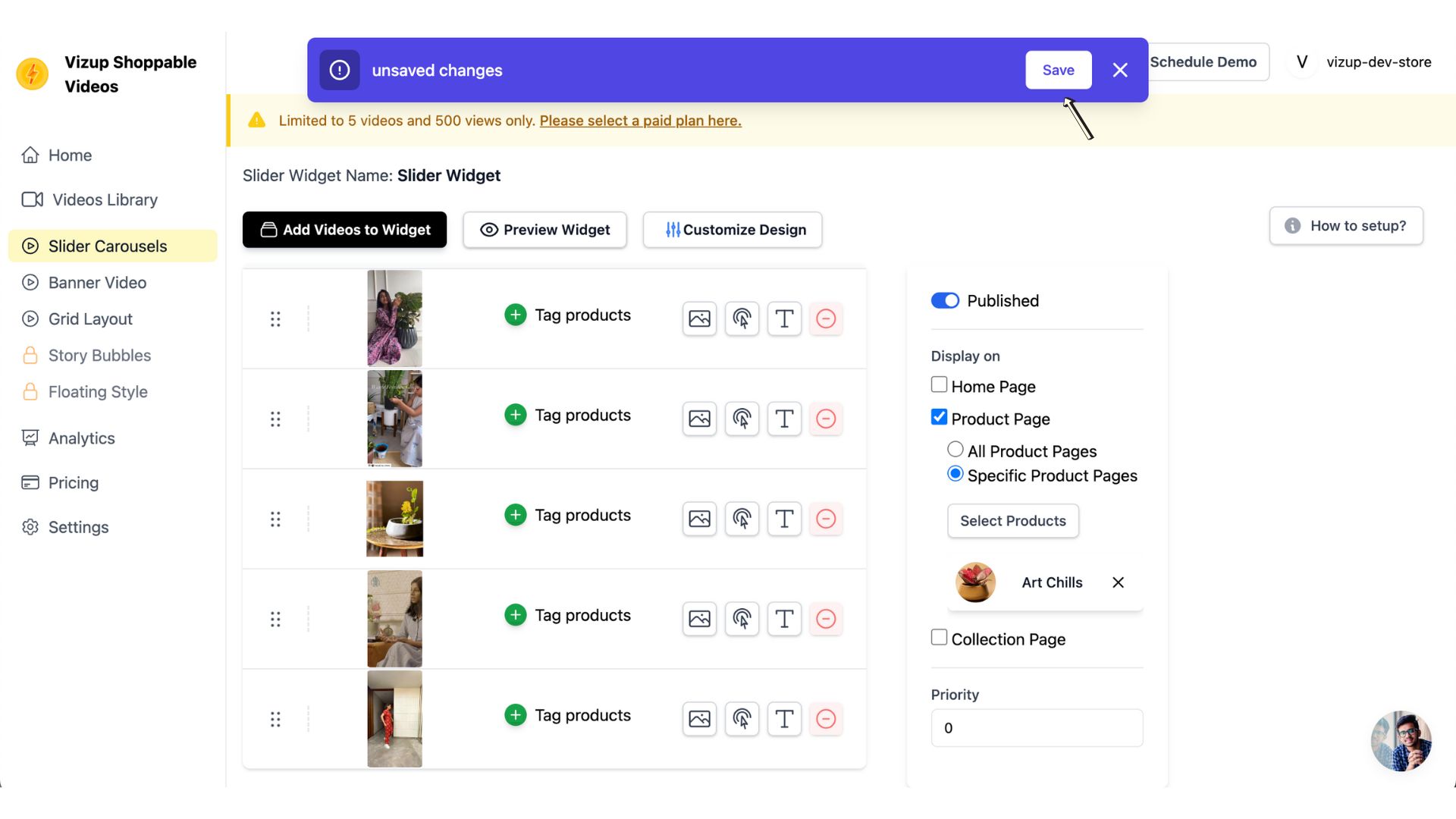Enable the Home Page checkbox
This screenshot has width=1456, height=819.
point(938,386)
